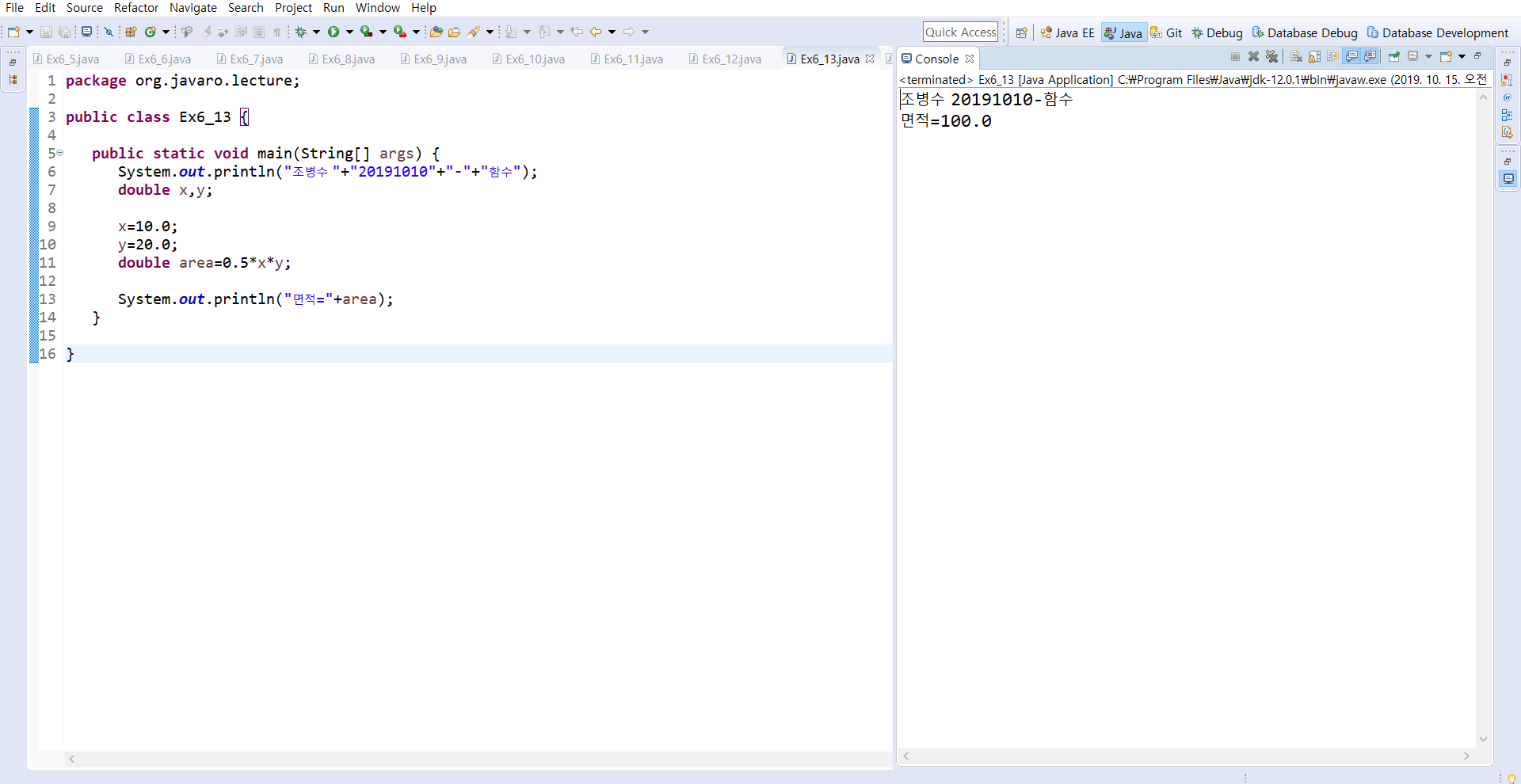Image resolution: width=1521 pixels, height=784 pixels.
Task: Toggle Show Console on Standard Out
Action: click(x=1351, y=56)
